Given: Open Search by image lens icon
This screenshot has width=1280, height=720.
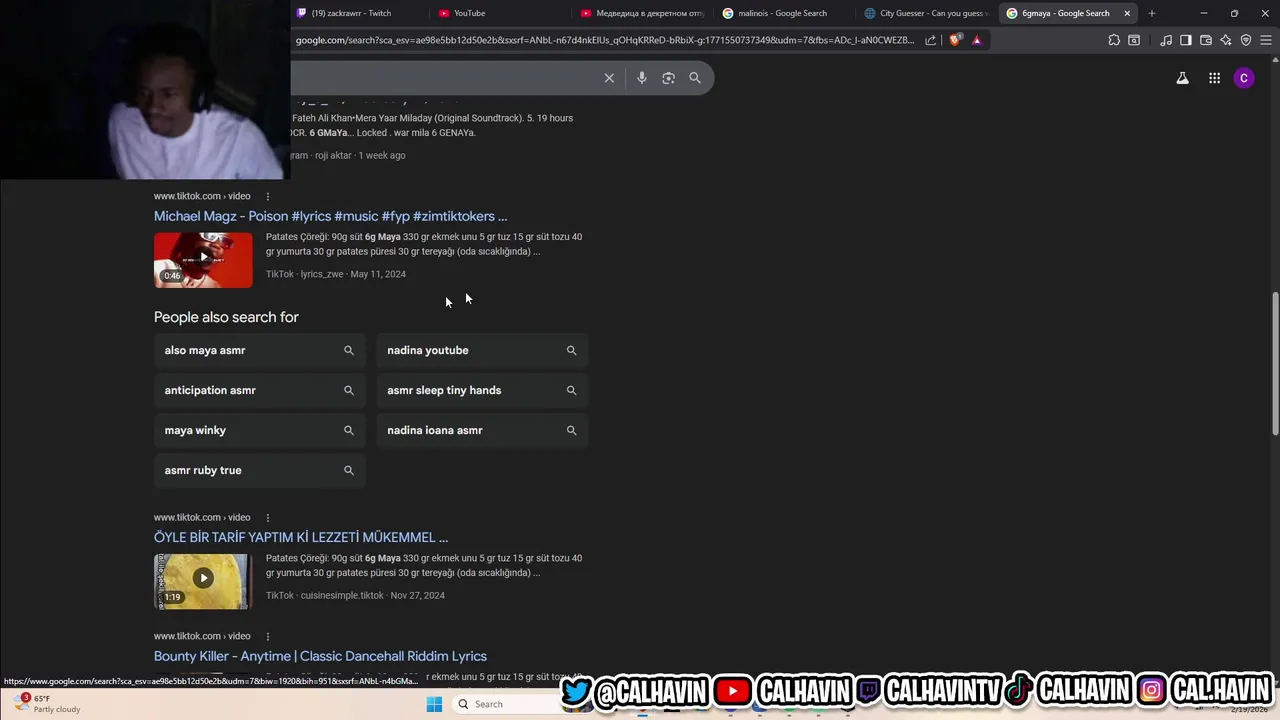Looking at the screenshot, I should pos(668,78).
